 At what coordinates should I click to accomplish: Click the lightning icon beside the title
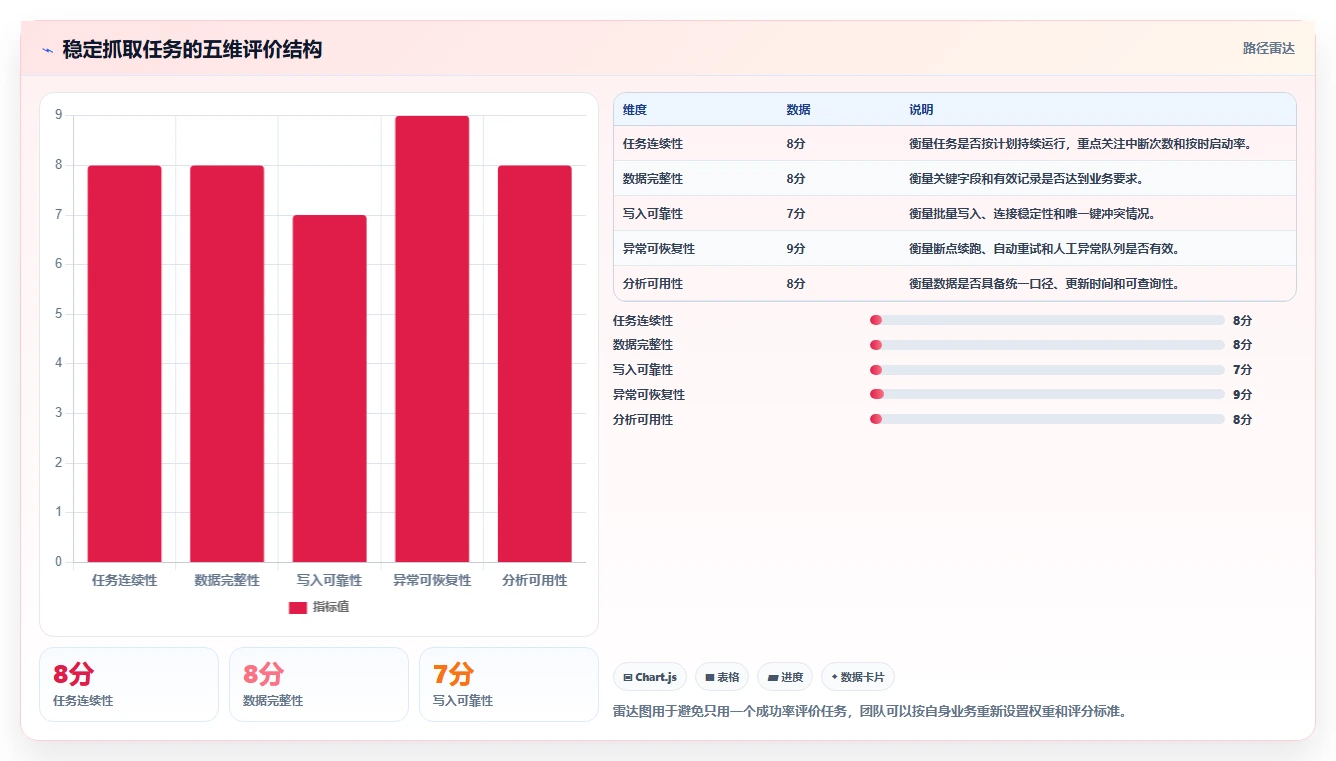pyautogui.click(x=48, y=50)
